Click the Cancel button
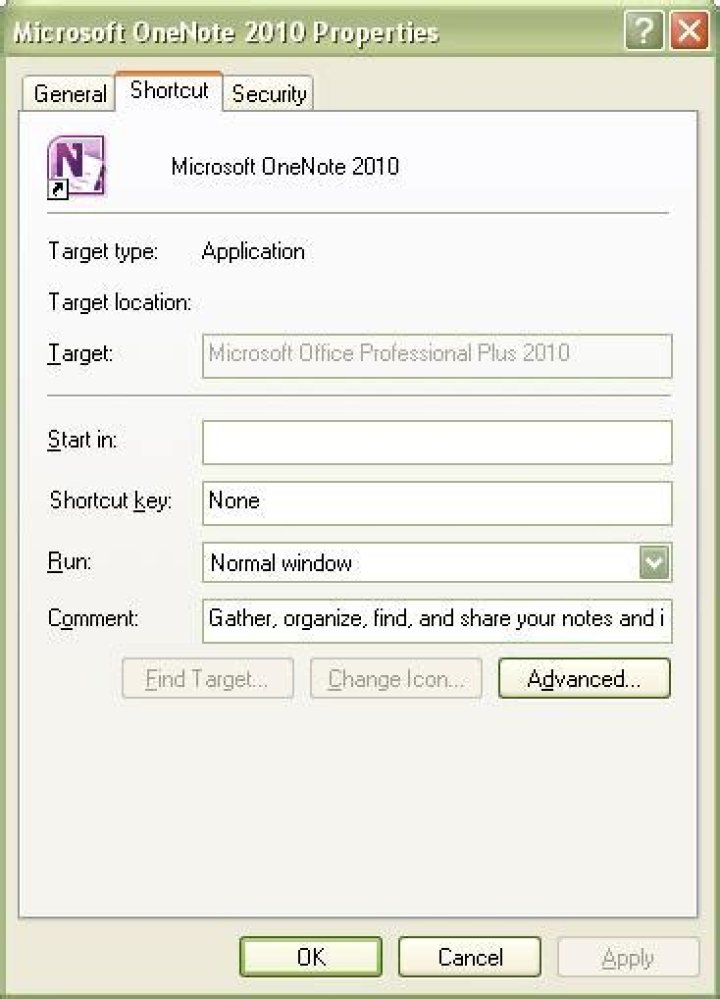 [470, 956]
